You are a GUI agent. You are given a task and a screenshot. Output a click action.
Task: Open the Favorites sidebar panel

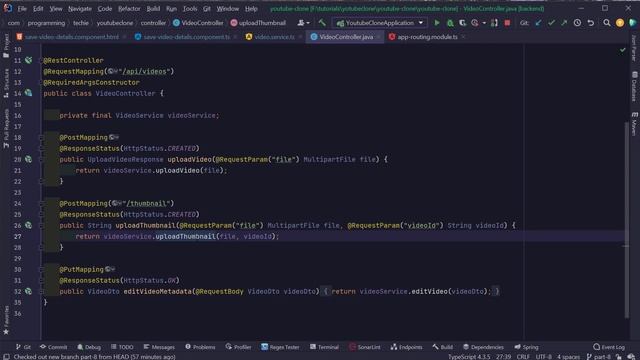coord(6,320)
